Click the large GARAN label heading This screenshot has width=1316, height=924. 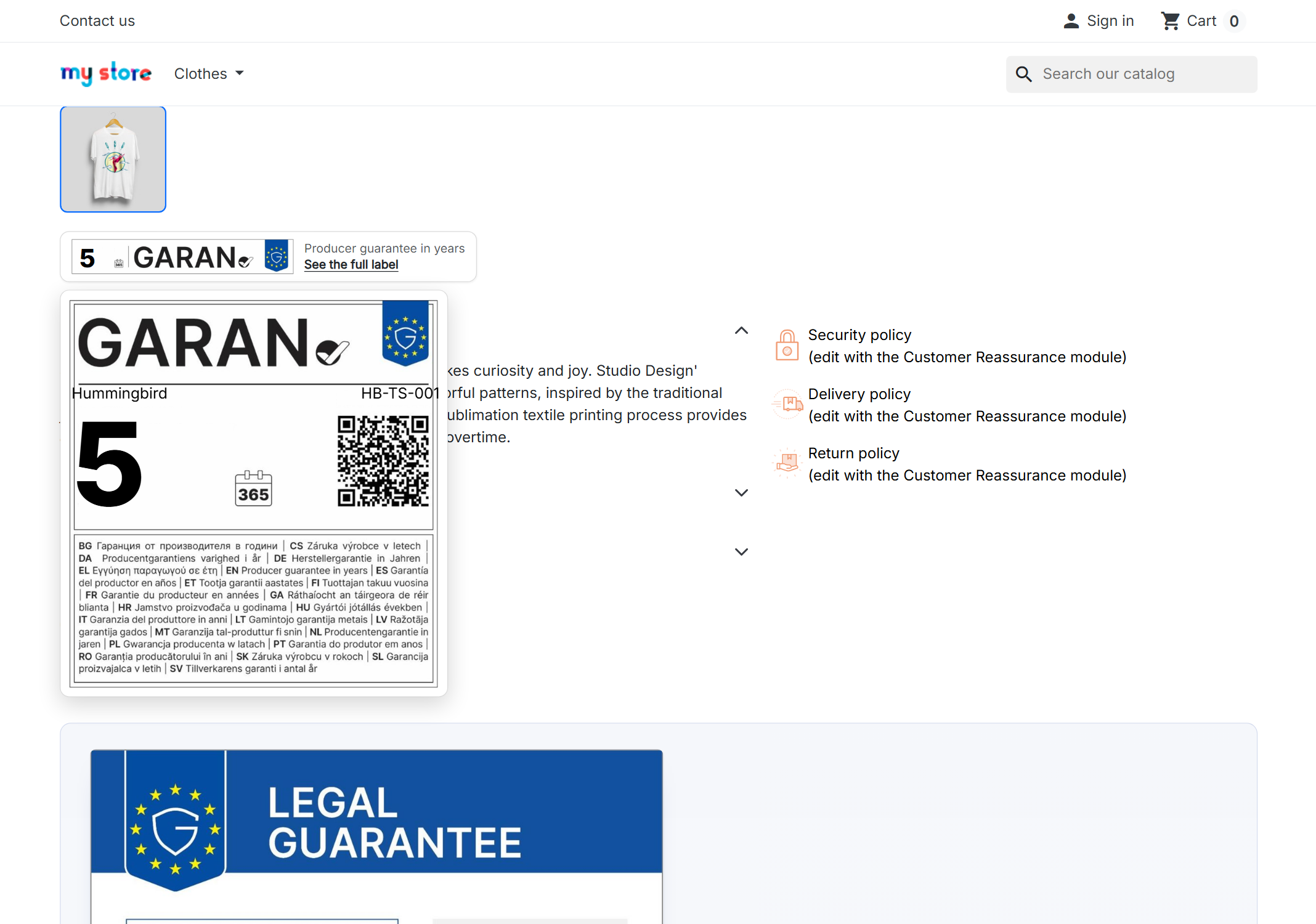click(x=213, y=343)
